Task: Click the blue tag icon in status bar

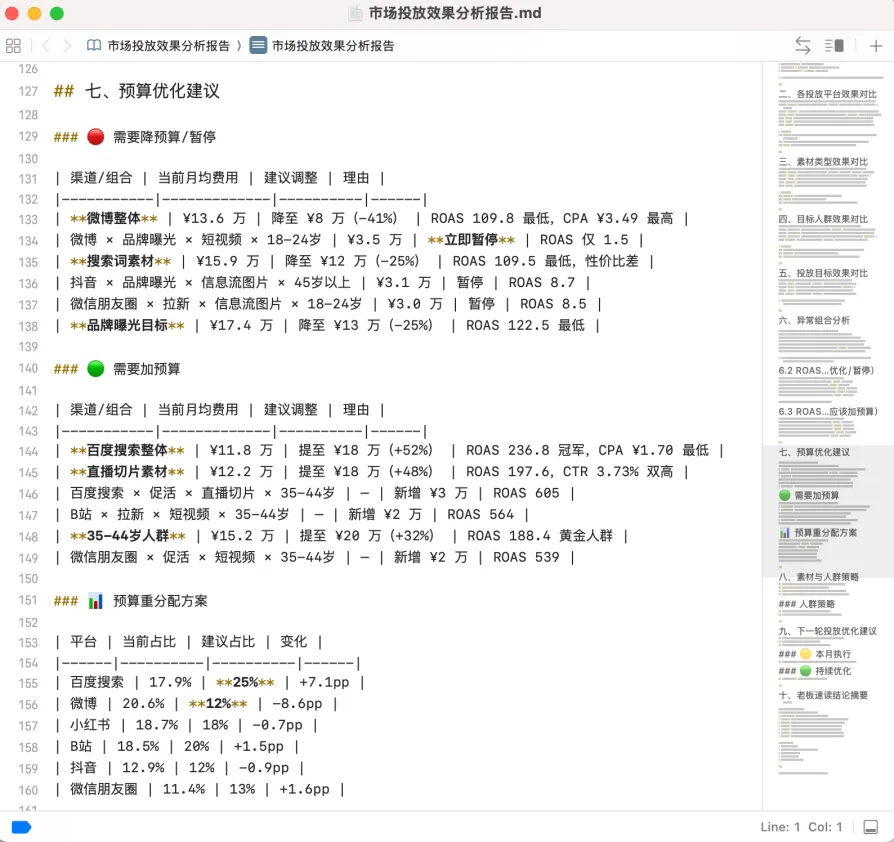Action: coord(22,827)
